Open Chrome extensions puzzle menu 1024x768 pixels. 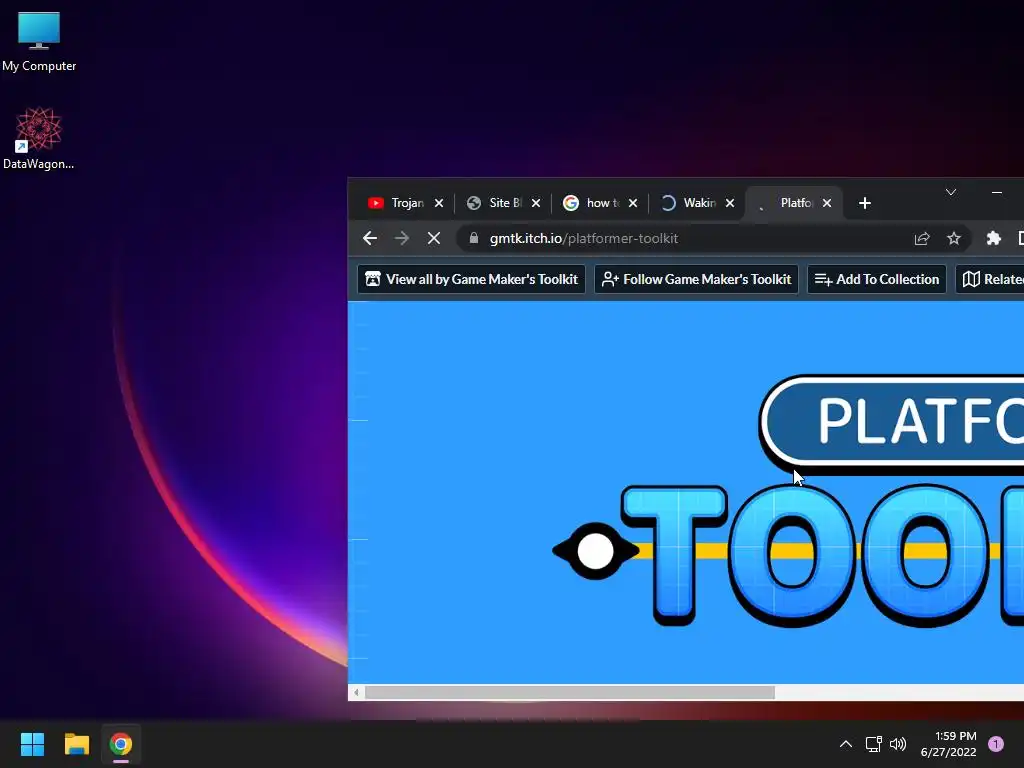(x=993, y=238)
